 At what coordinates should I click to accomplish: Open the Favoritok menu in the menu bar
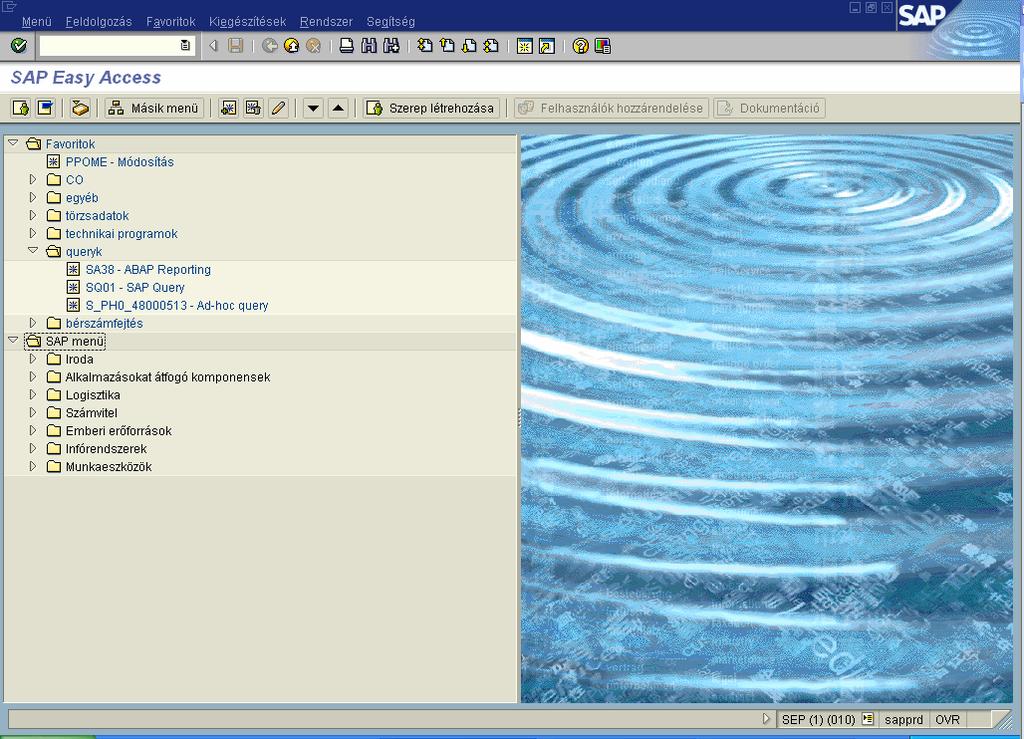tap(171, 22)
